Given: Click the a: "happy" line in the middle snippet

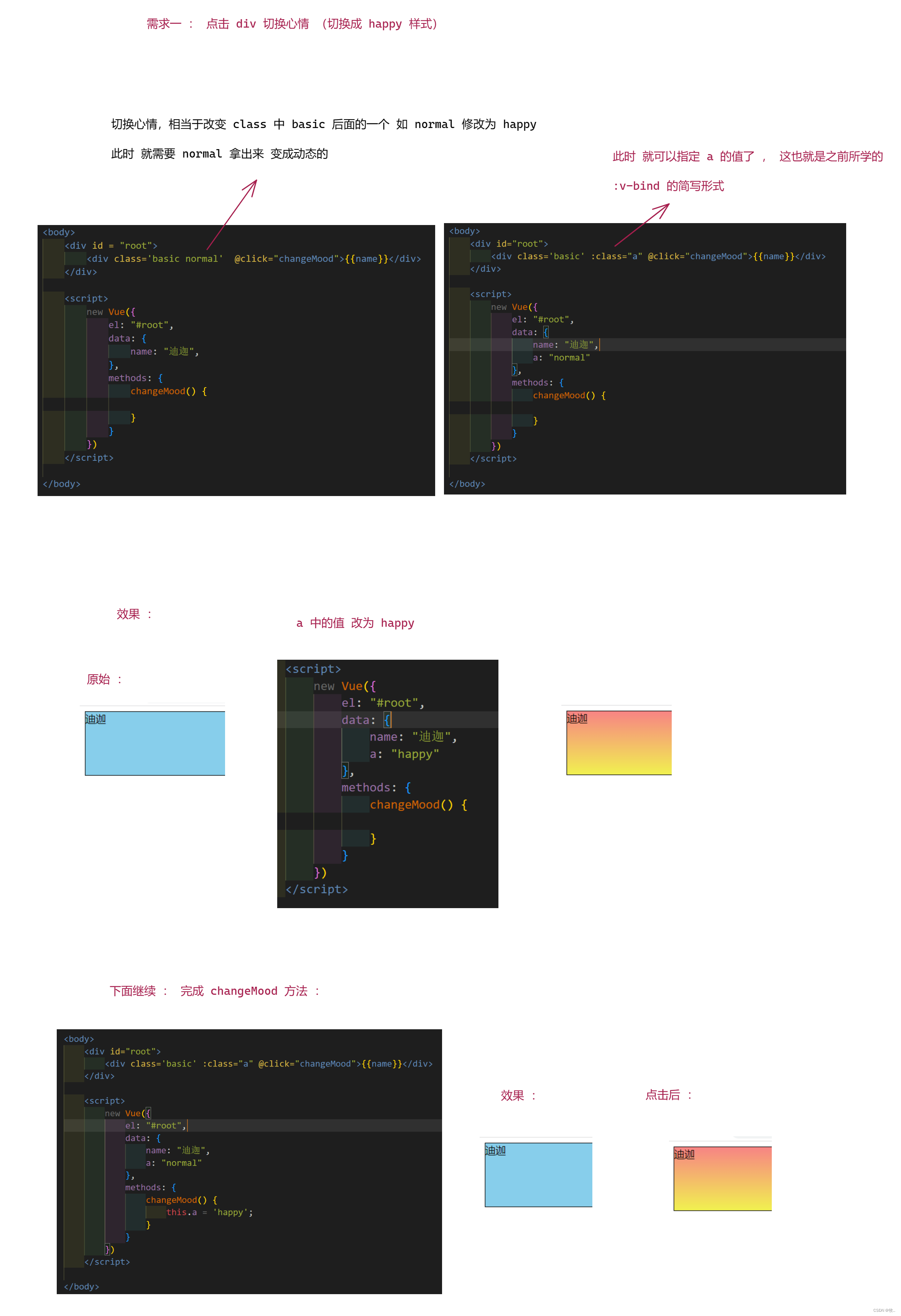Looking at the screenshot, I should tap(404, 754).
